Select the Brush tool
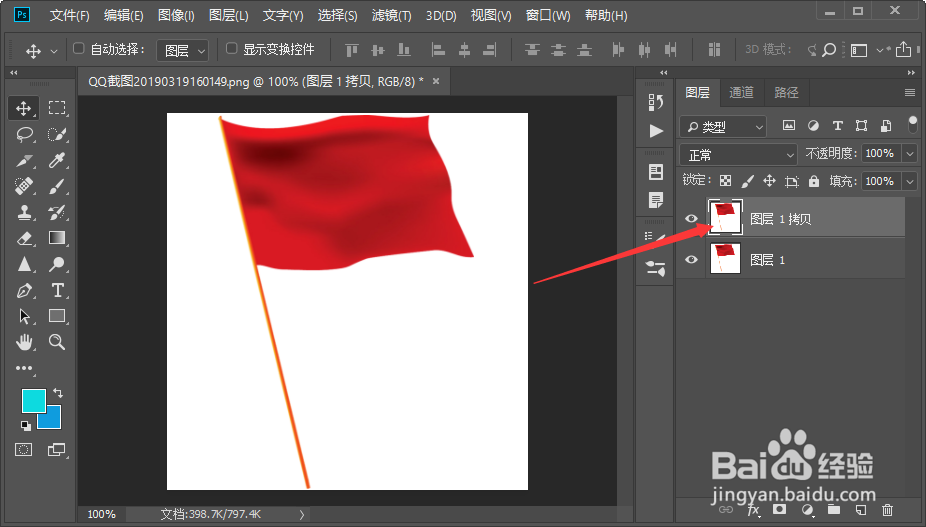926x527 pixels. (x=57, y=186)
